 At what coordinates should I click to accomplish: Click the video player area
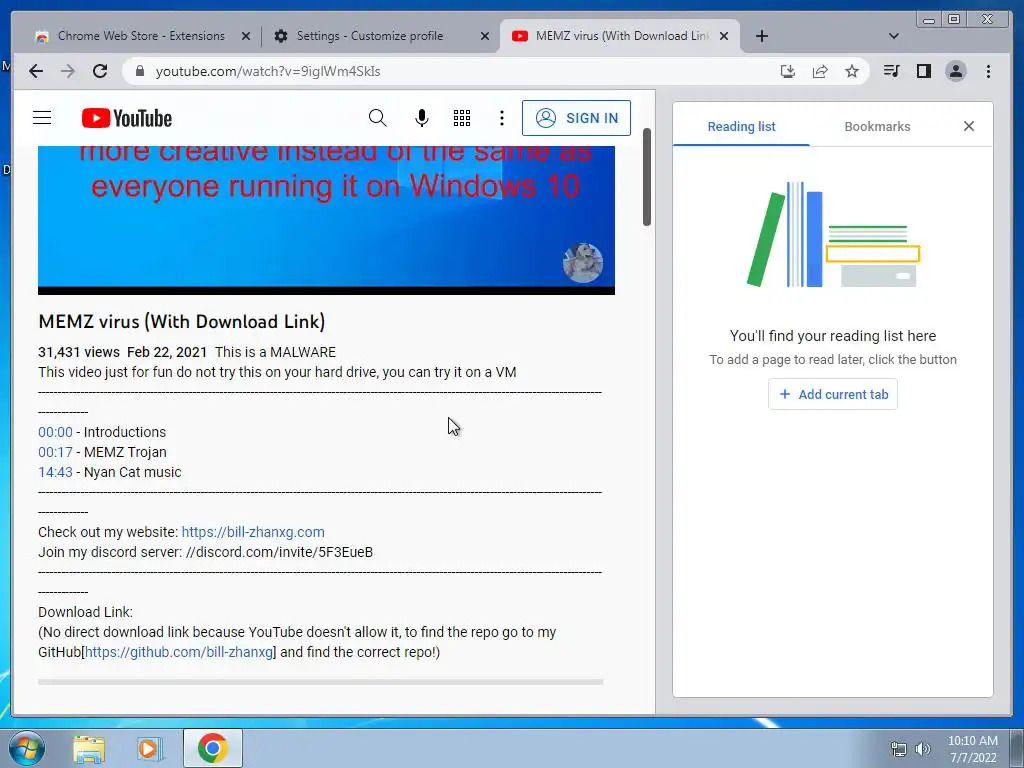click(x=326, y=220)
